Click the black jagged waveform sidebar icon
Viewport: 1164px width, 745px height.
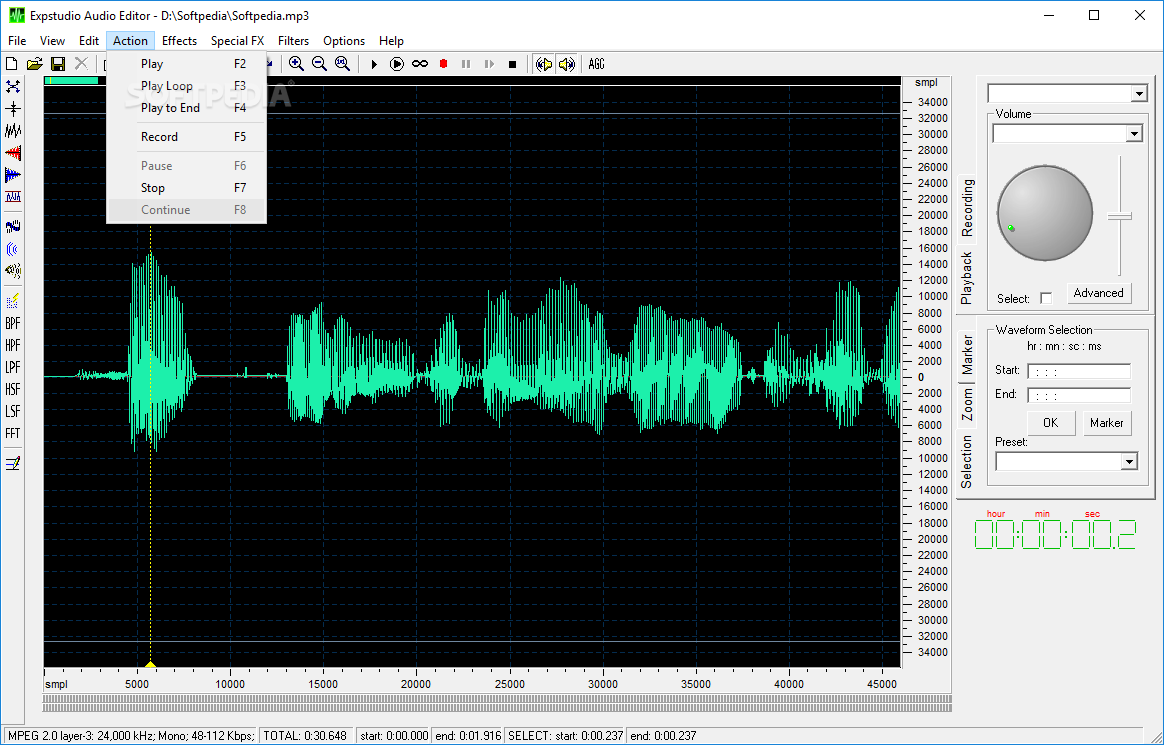[x=13, y=131]
